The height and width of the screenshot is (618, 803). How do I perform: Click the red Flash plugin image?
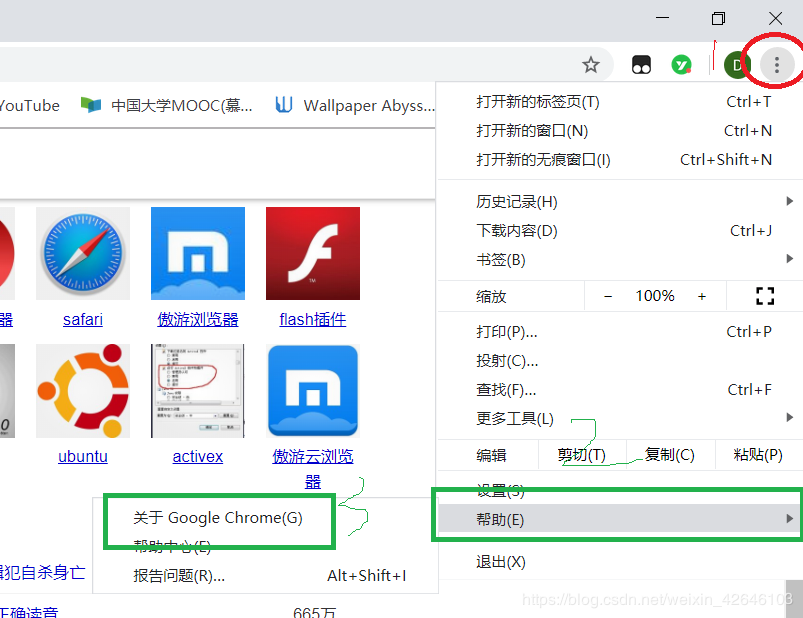coord(313,253)
